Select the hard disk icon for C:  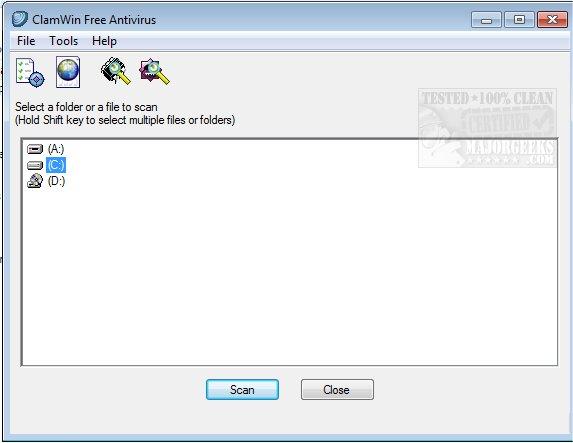click(x=35, y=166)
